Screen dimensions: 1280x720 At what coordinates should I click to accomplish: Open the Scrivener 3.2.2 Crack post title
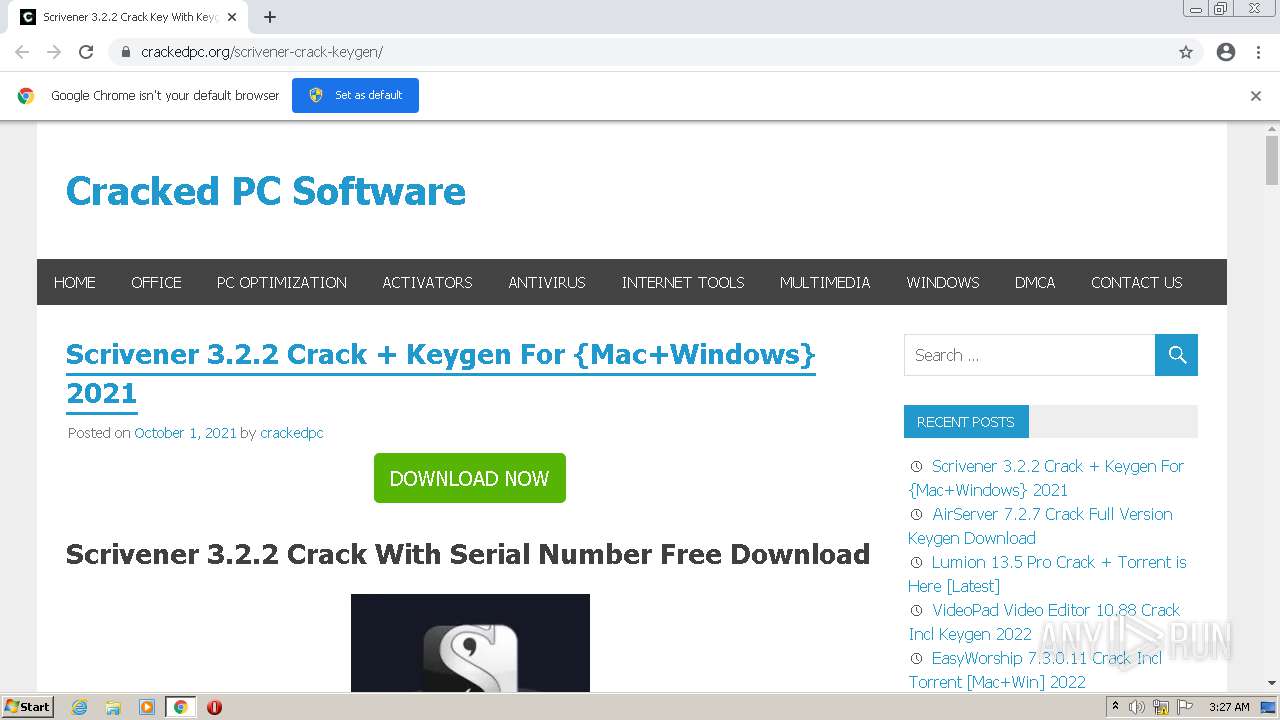coord(441,373)
